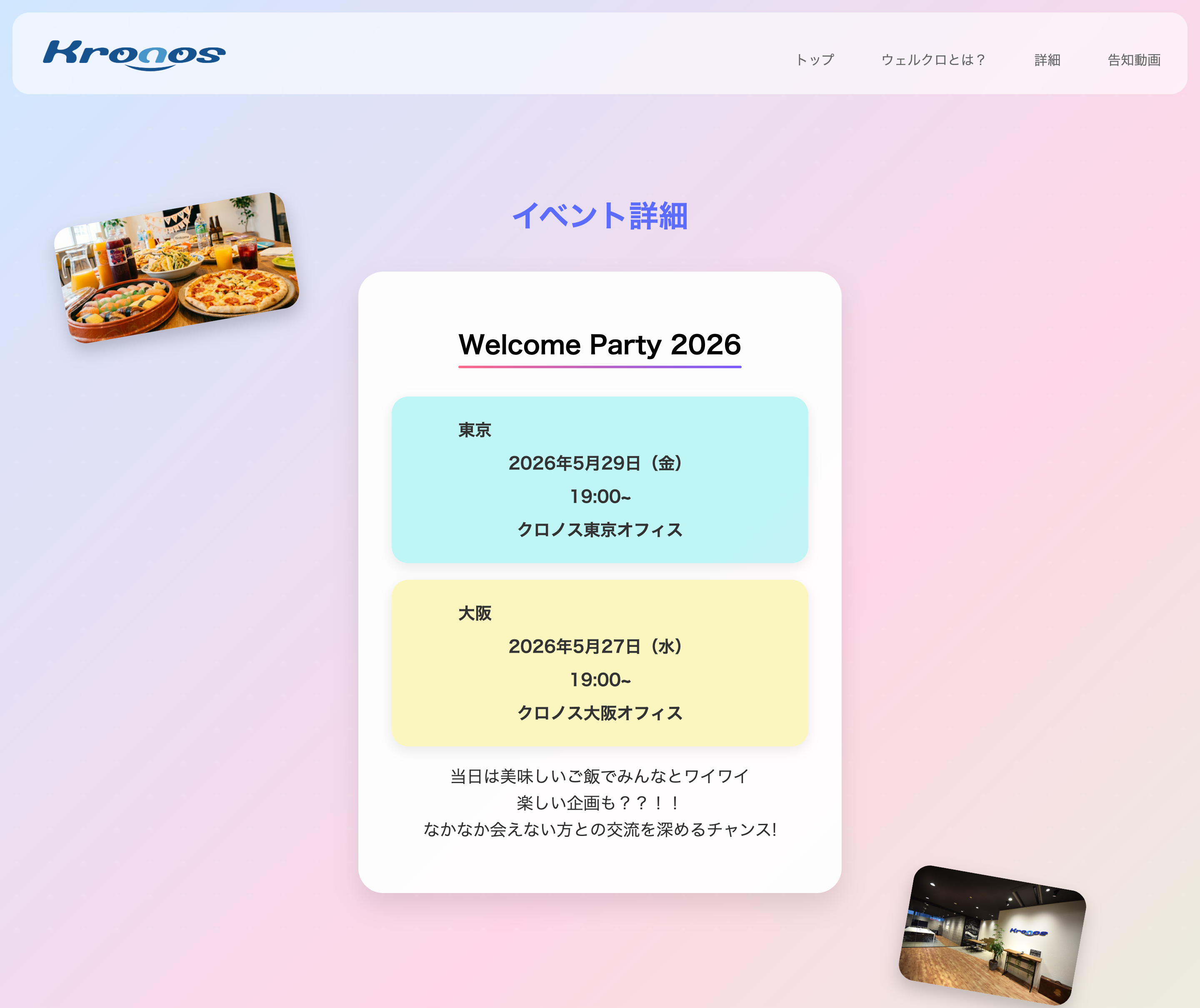Click the Kronos logo in header
The image size is (1200, 1008).
click(134, 55)
